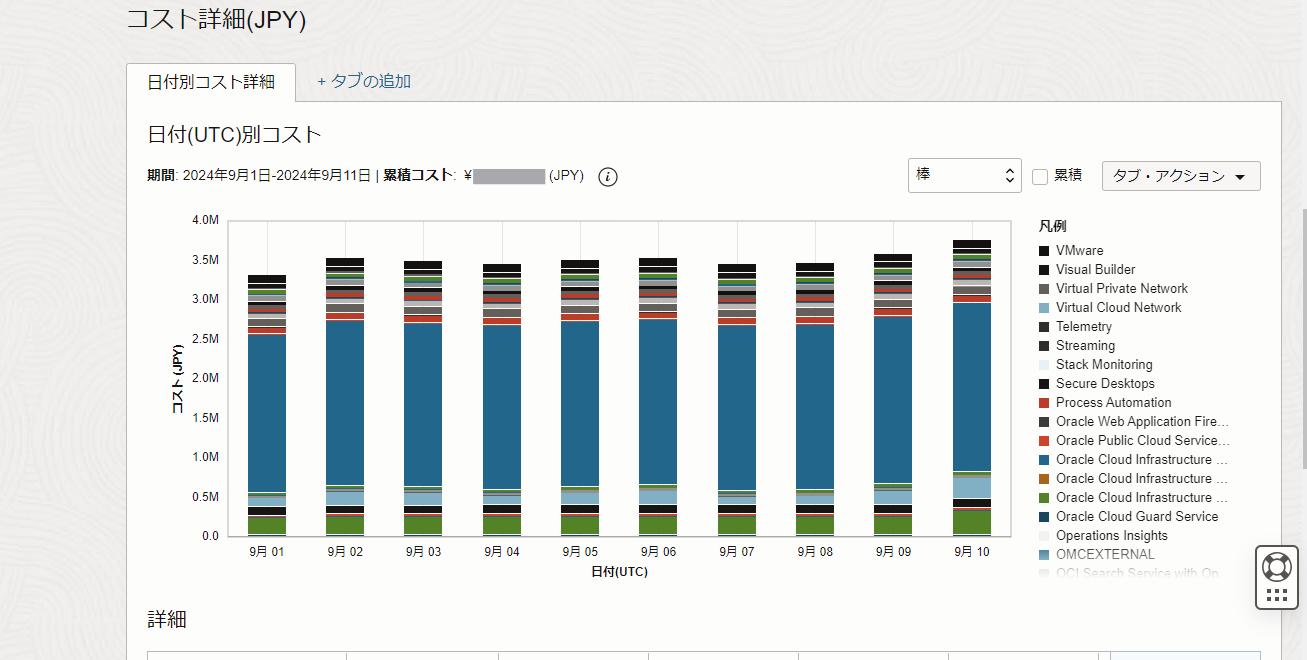Click the Visual Builder legend marker
Screen dimensions: 1307x660
point(1044,270)
